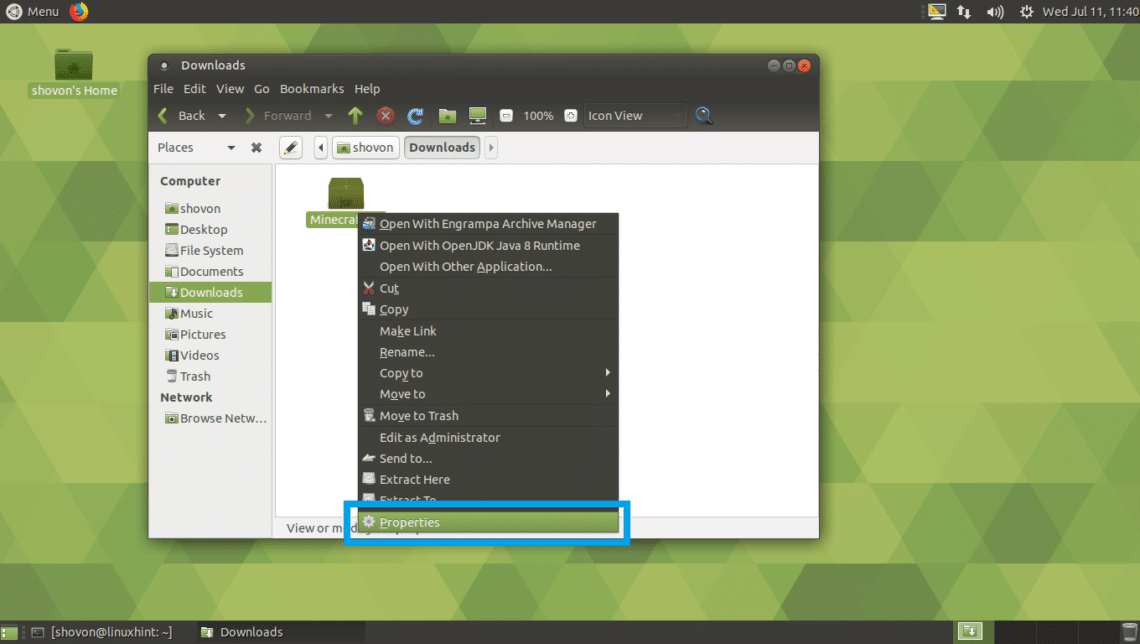Select the Minecraft file icon
1140x644 pixels.
345,193
